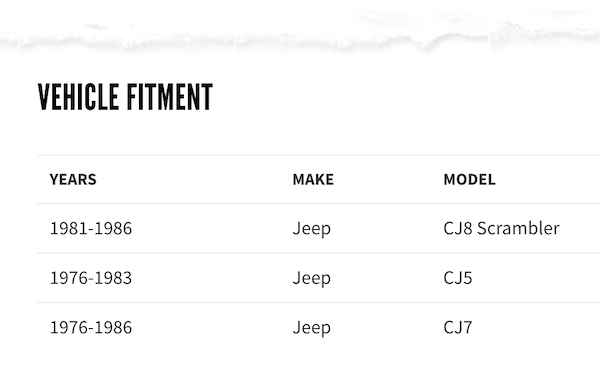Select the CJ5 model cell
Image resolution: width=600 pixels, height=383 pixels.
point(458,278)
